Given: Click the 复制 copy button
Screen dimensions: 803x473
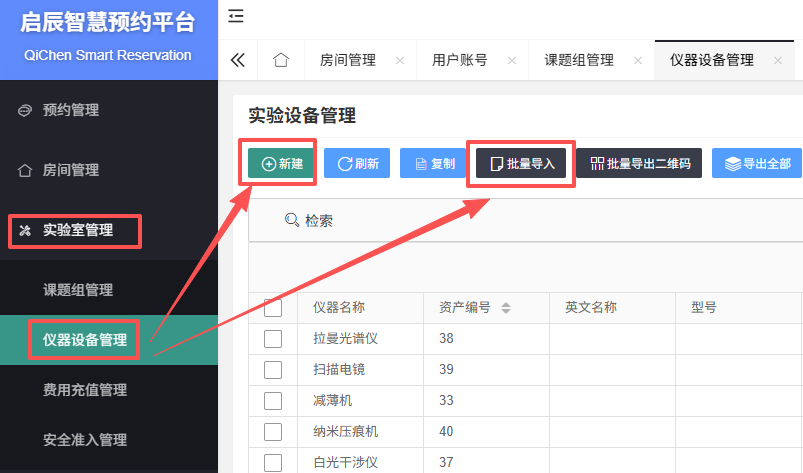Looking at the screenshot, I should click(434, 163).
